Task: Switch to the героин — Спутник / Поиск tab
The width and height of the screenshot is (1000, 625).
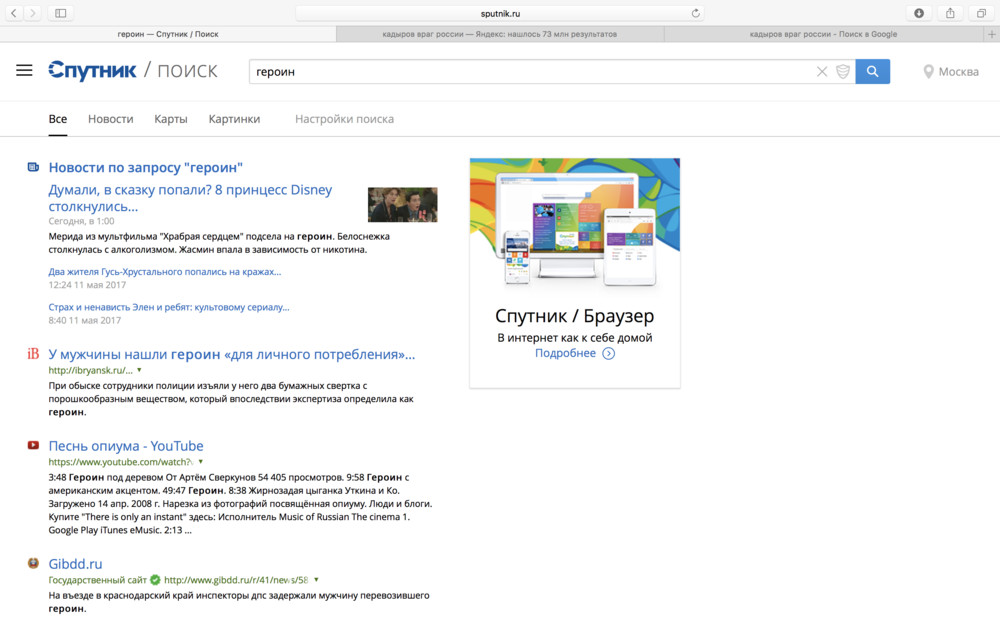Action: 168,34
